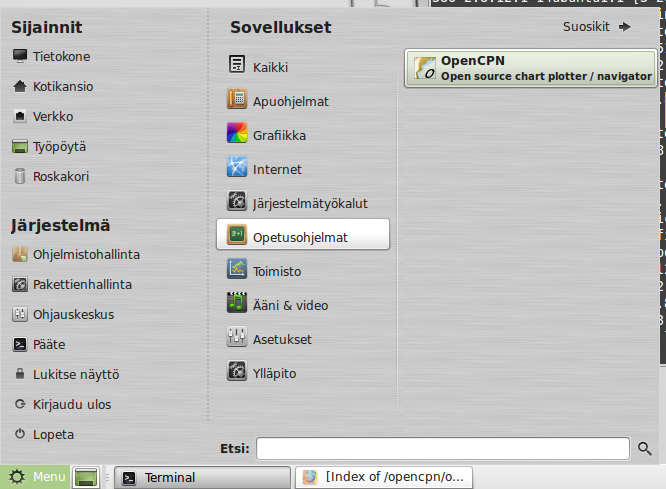Open the Ylläpito category
The height and width of the screenshot is (489, 666).
click(302, 370)
